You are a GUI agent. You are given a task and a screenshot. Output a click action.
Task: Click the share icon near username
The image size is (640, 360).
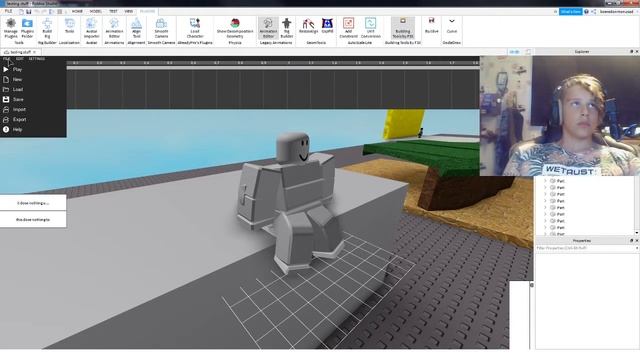(593, 11)
